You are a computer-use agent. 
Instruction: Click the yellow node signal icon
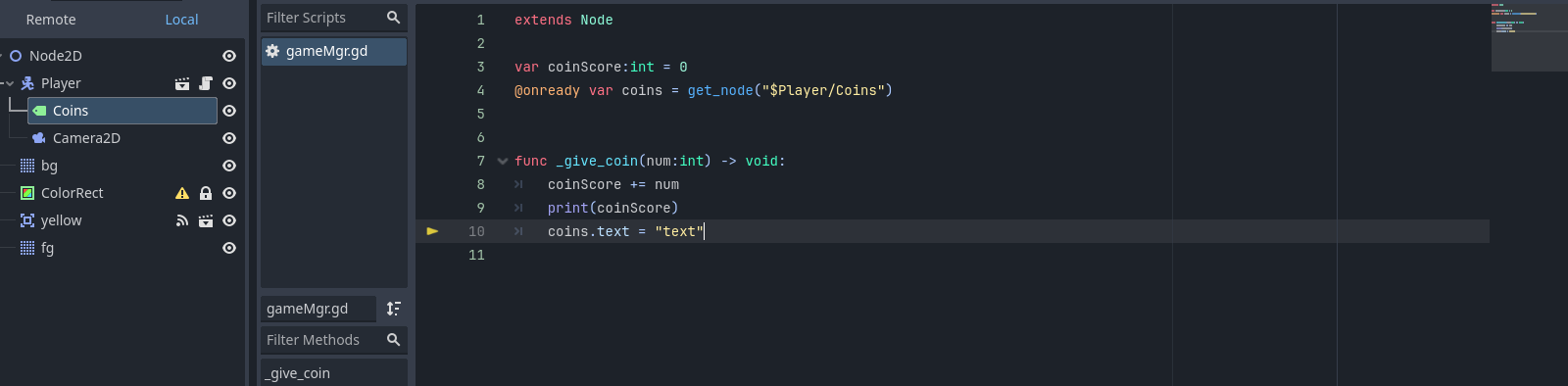(182, 220)
